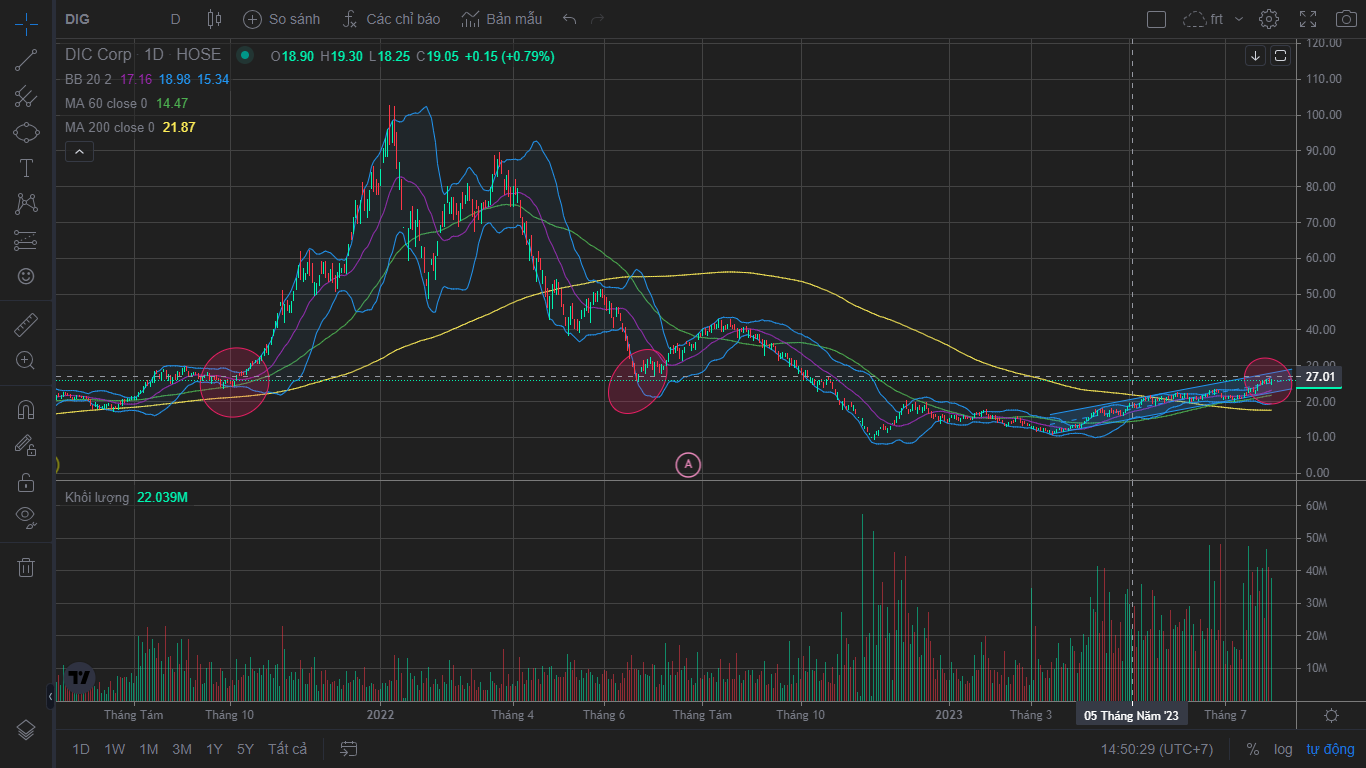Open the emoji icons tool

click(x=26, y=276)
